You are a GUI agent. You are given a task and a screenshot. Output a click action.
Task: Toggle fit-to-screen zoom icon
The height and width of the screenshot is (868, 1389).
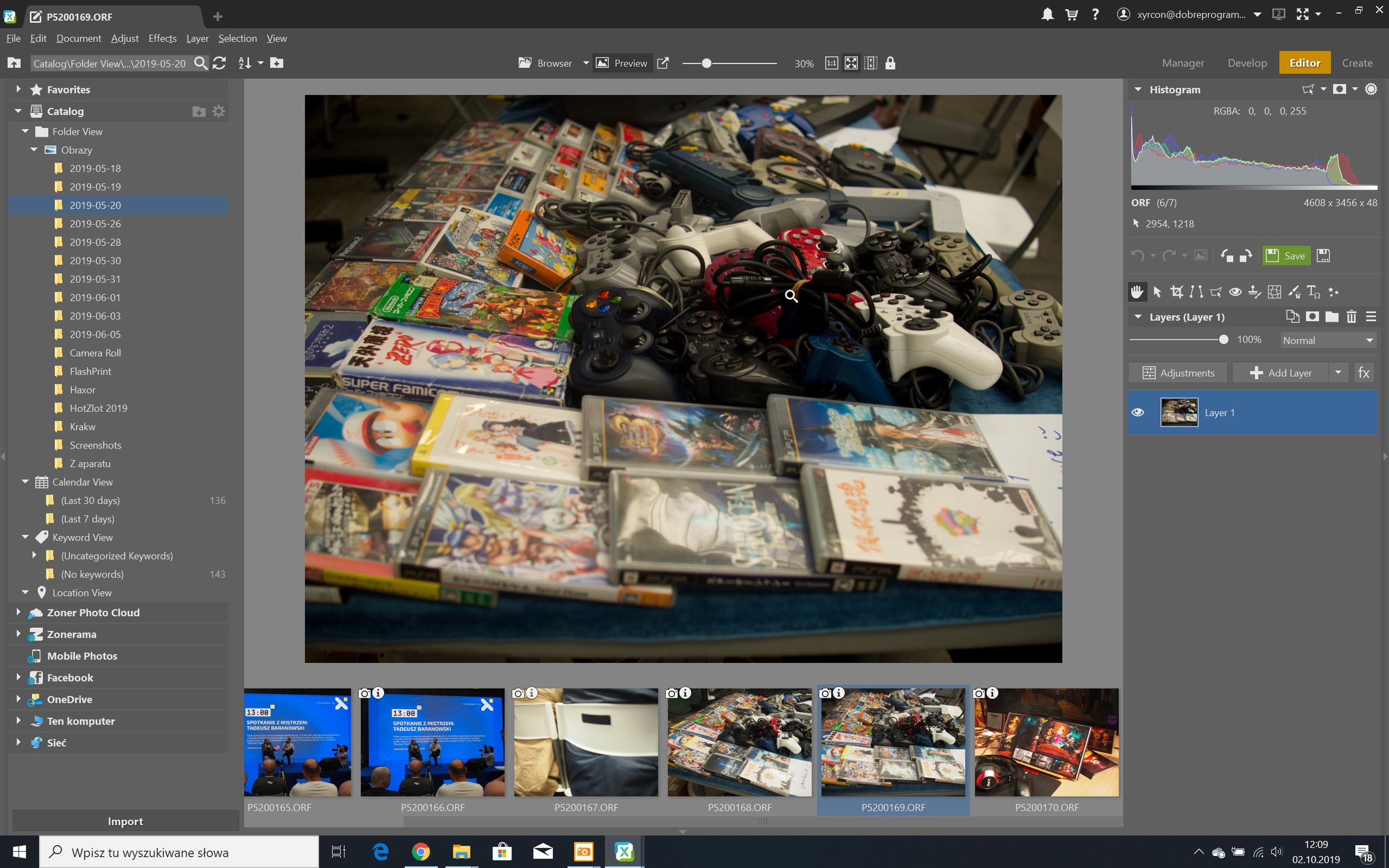[x=851, y=63]
